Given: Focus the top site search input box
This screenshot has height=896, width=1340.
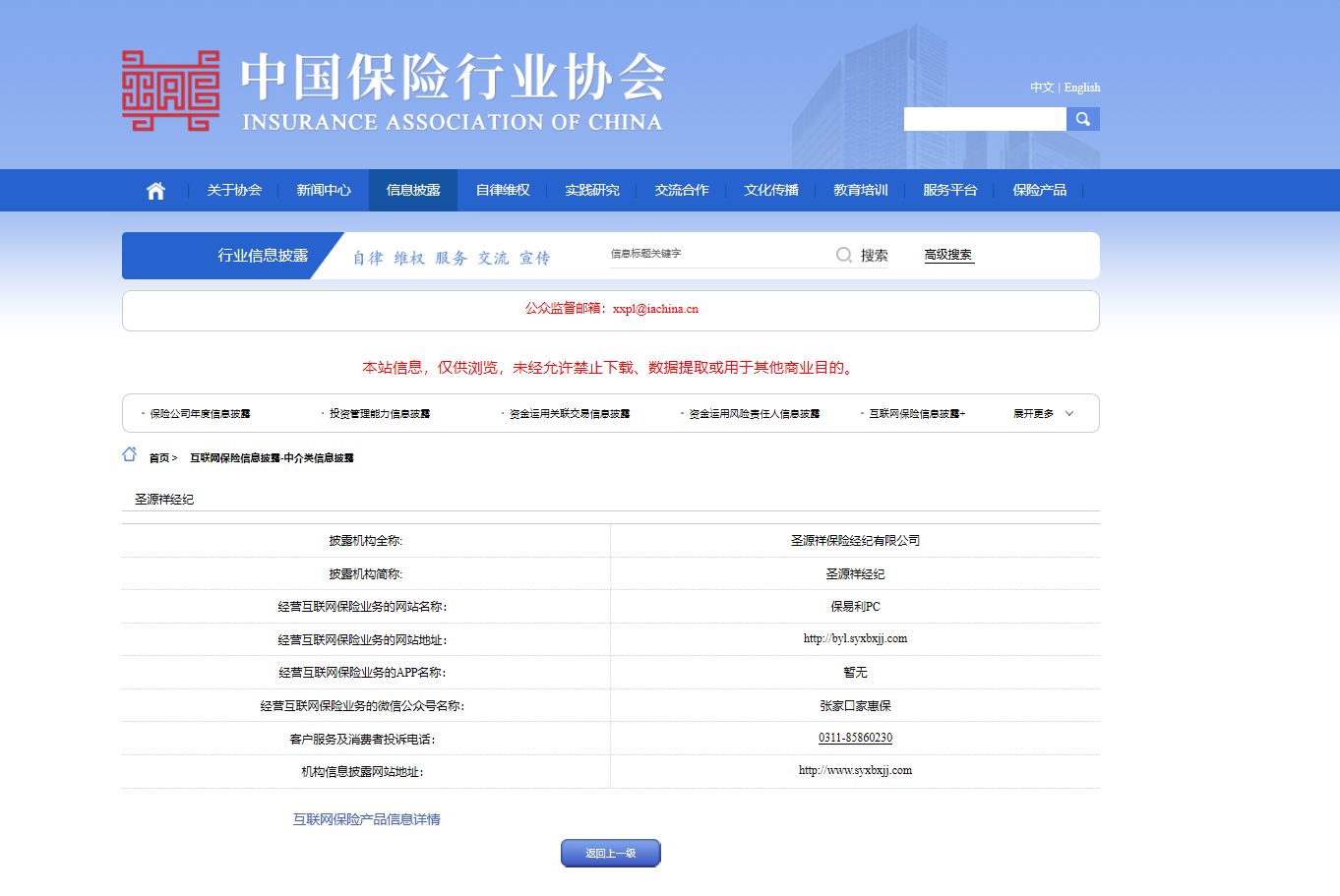Looking at the screenshot, I should [x=985, y=119].
